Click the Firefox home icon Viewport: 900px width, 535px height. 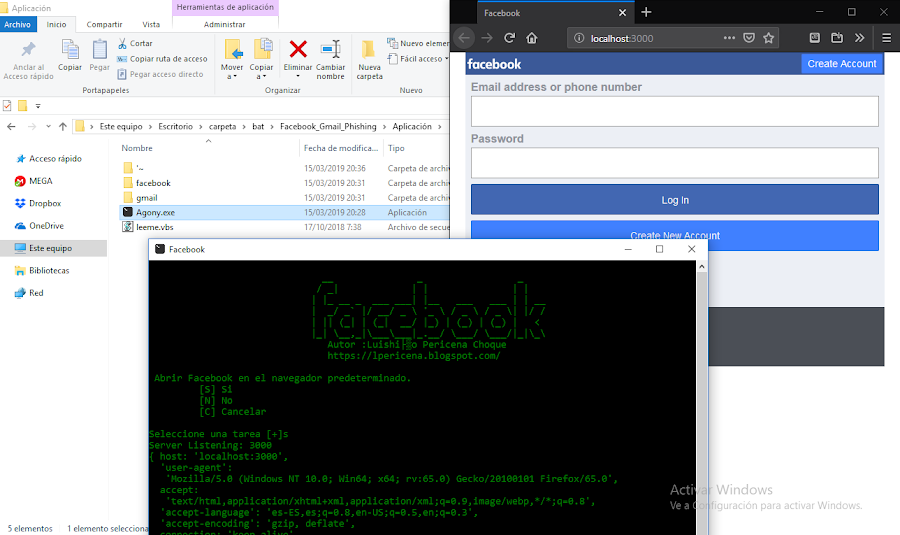[532, 38]
